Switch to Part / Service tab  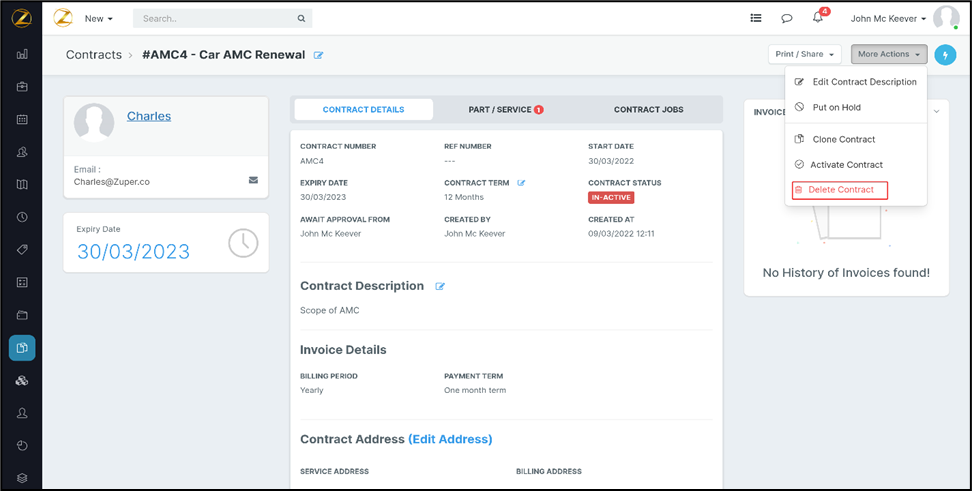click(x=505, y=110)
